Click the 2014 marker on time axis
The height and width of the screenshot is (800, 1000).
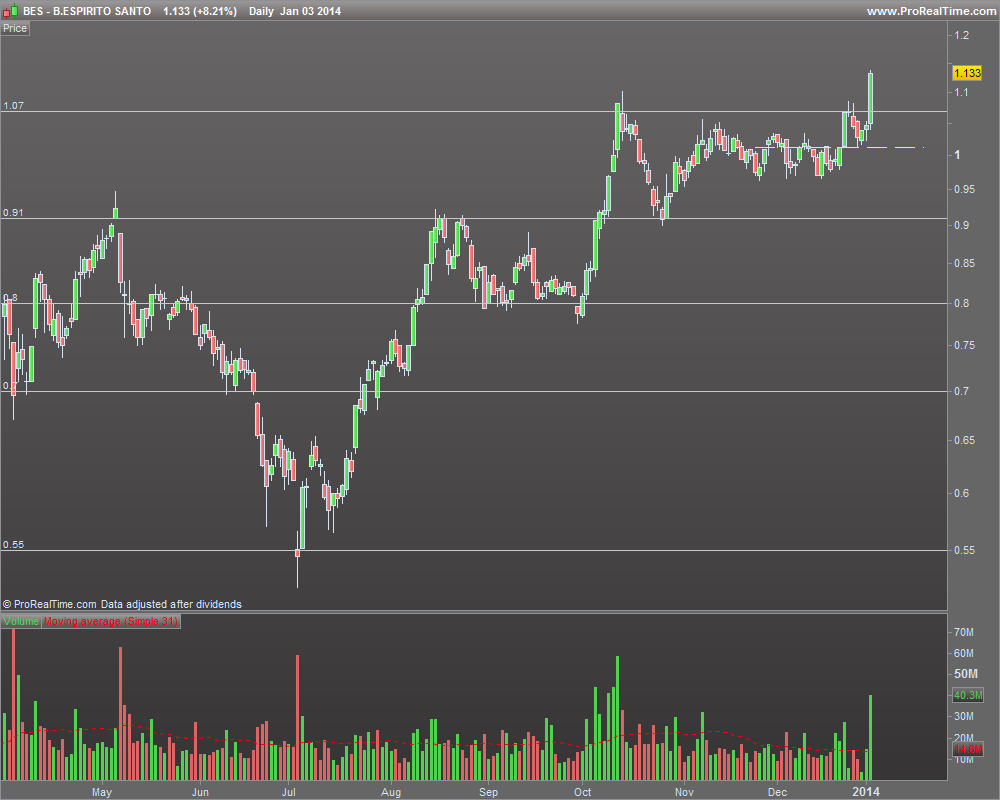866,791
